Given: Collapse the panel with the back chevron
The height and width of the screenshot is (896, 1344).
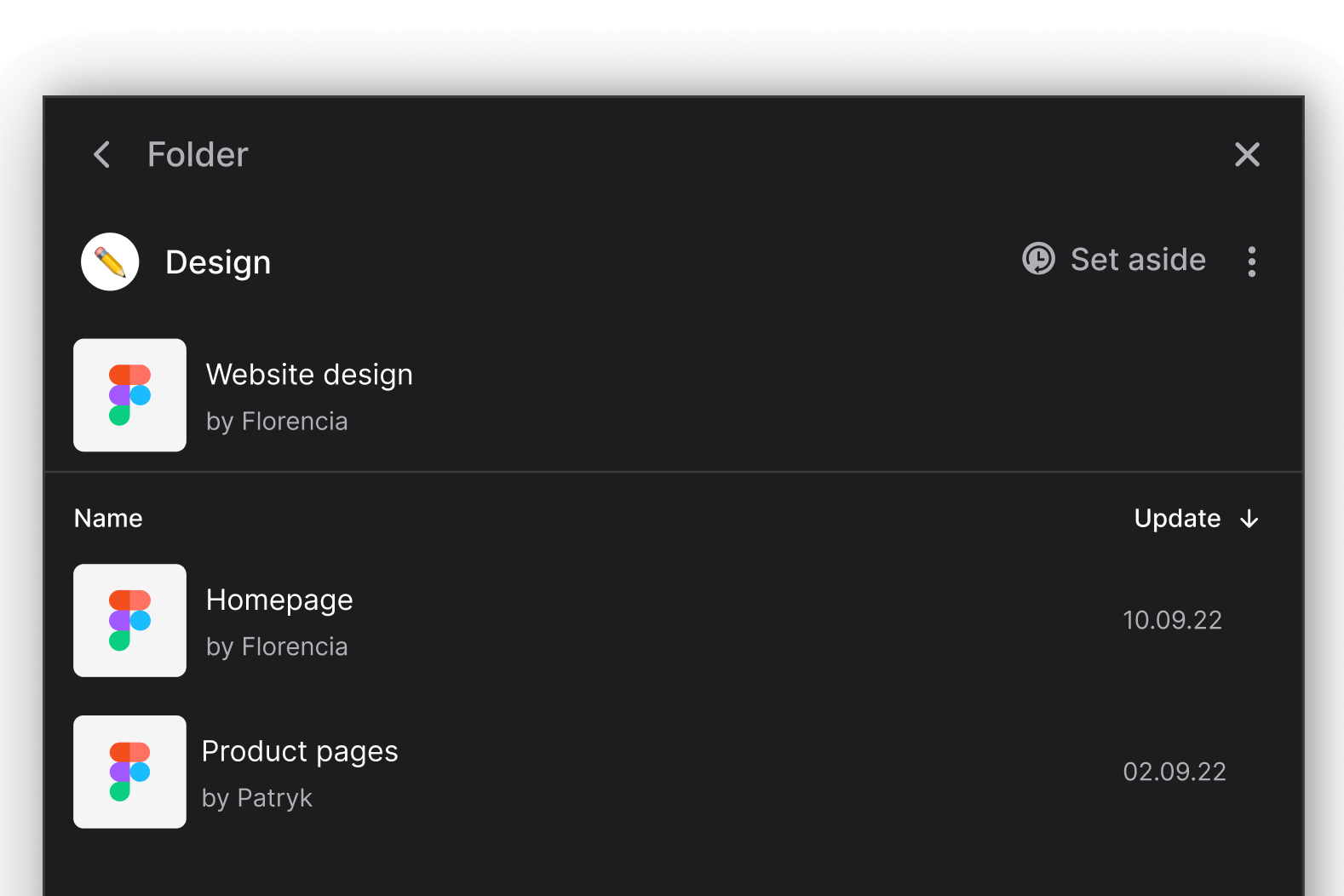Looking at the screenshot, I should tap(101, 154).
